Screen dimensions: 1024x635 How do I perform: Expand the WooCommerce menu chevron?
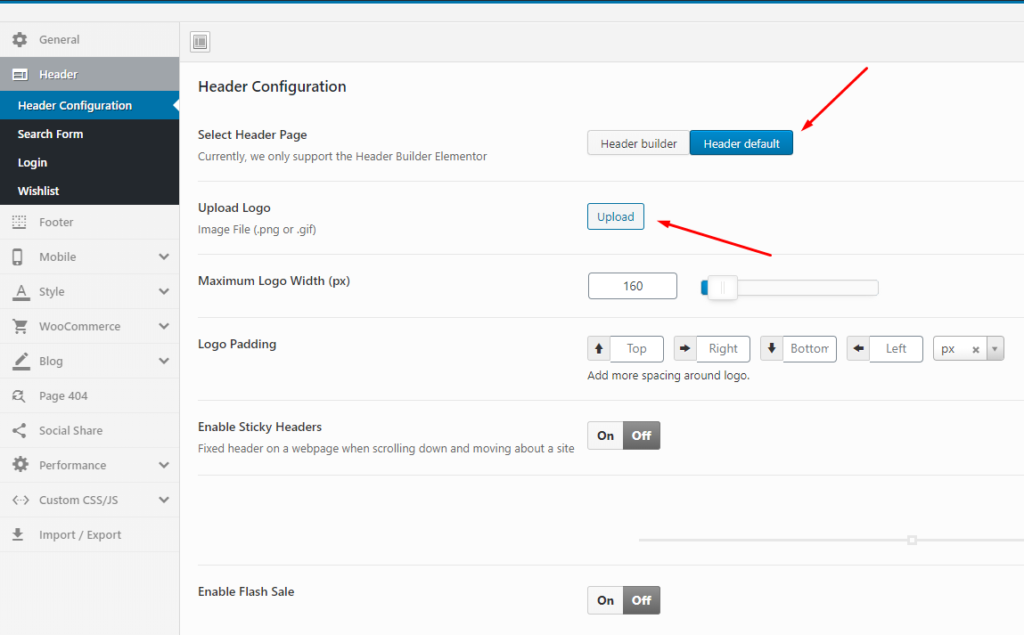point(164,326)
